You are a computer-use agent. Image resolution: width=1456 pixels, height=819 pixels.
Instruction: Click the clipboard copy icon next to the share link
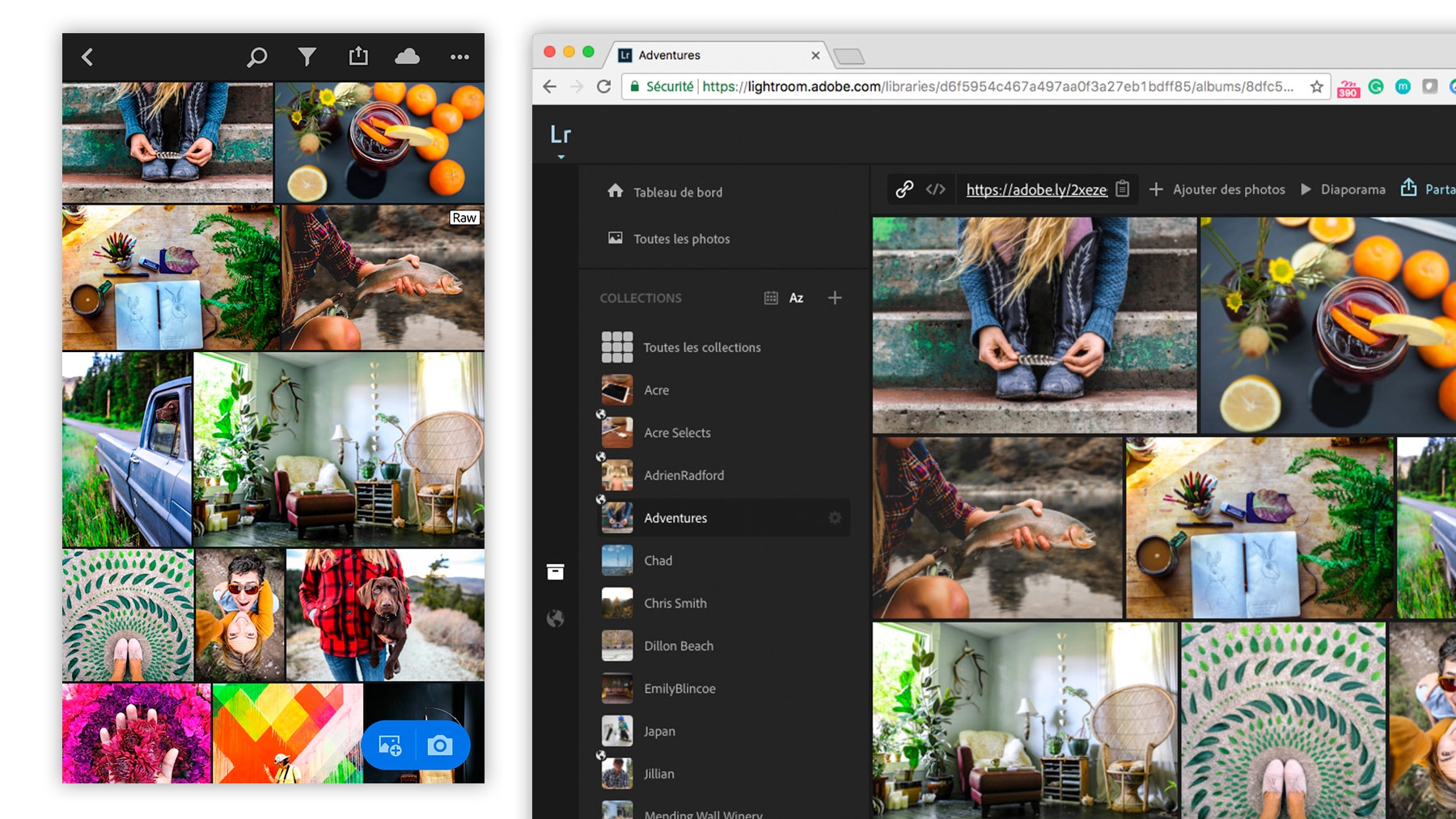1123,189
